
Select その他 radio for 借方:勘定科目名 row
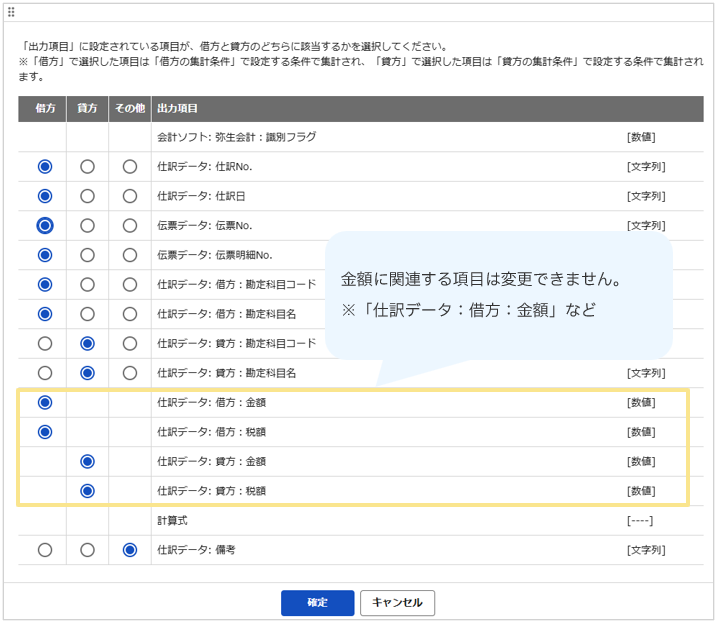click(x=130, y=314)
